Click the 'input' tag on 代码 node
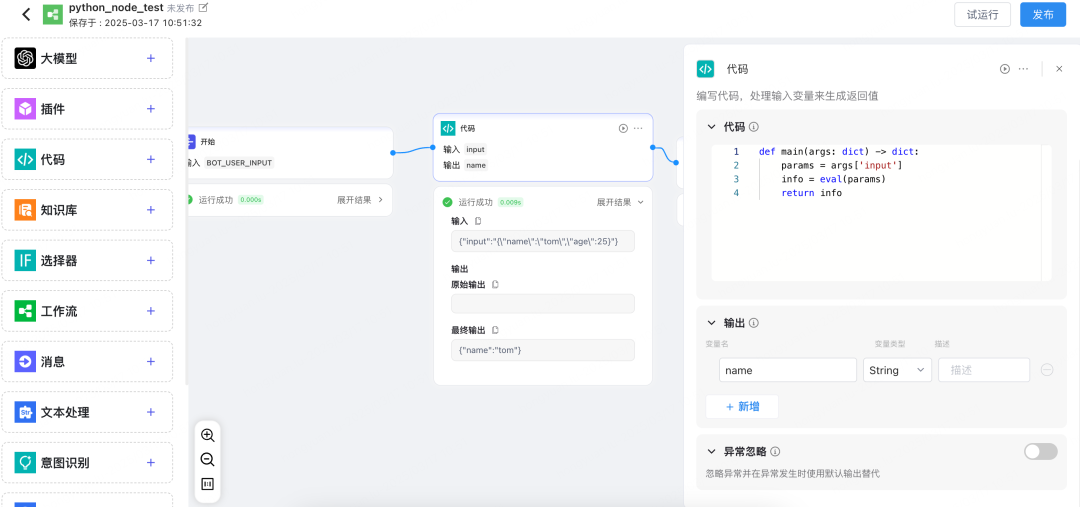 coord(475,149)
